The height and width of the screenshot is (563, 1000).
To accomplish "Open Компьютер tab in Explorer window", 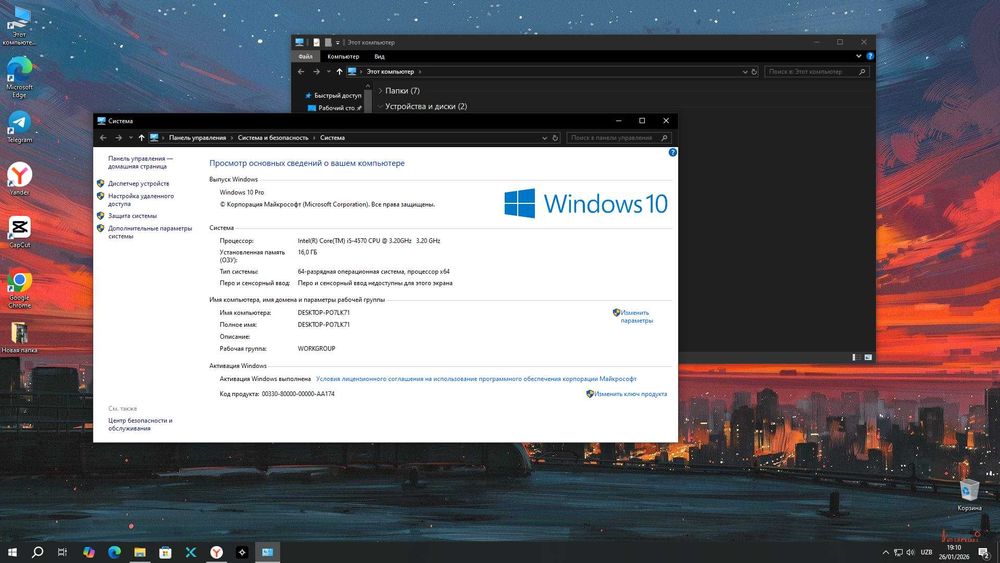I will [343, 56].
